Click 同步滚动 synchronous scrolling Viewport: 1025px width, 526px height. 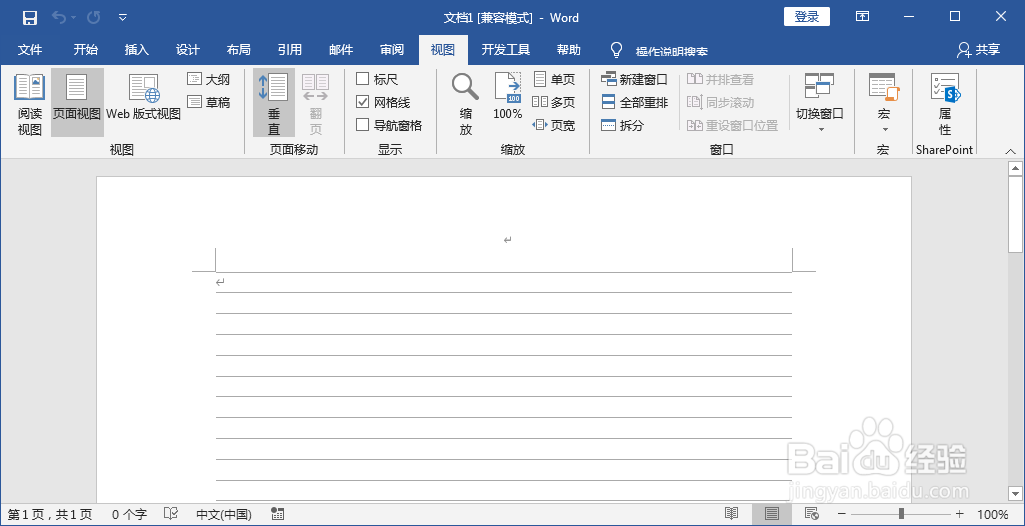tap(720, 103)
